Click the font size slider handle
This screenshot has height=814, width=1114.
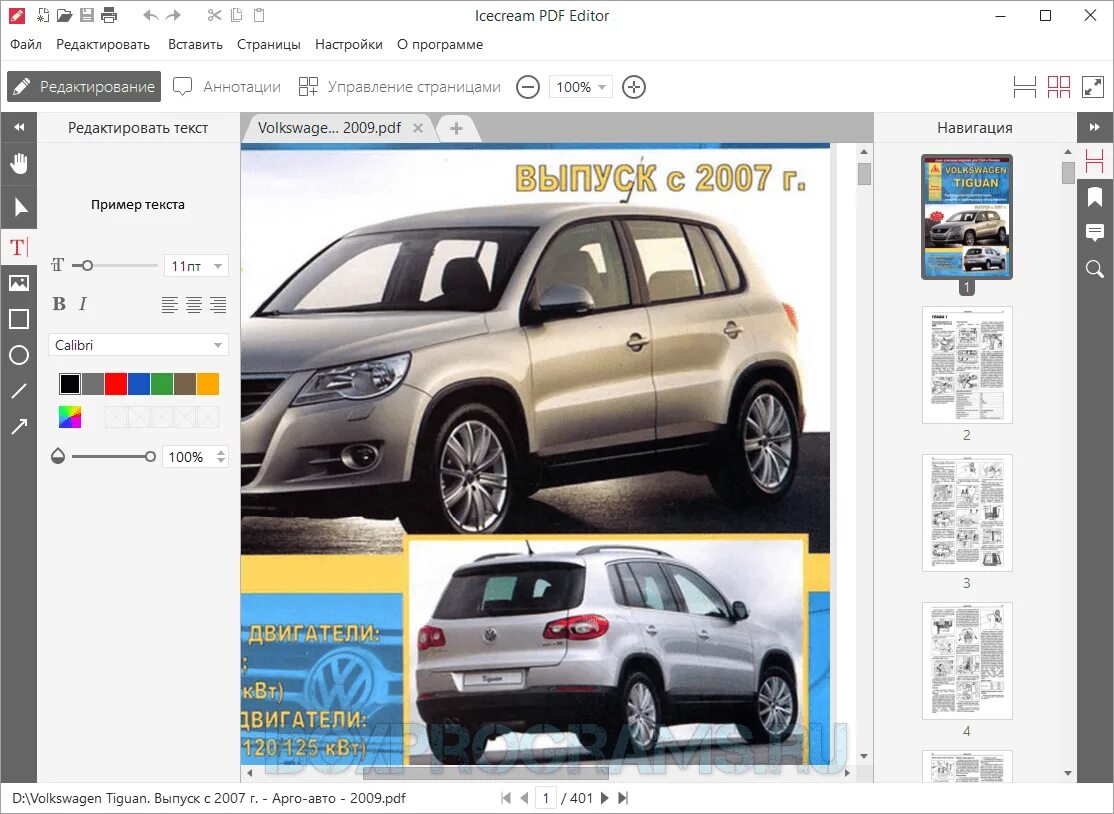point(87,266)
